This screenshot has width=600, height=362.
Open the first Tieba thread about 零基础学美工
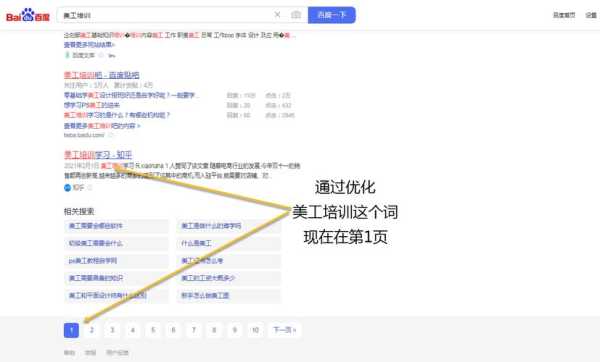[x=132, y=95]
